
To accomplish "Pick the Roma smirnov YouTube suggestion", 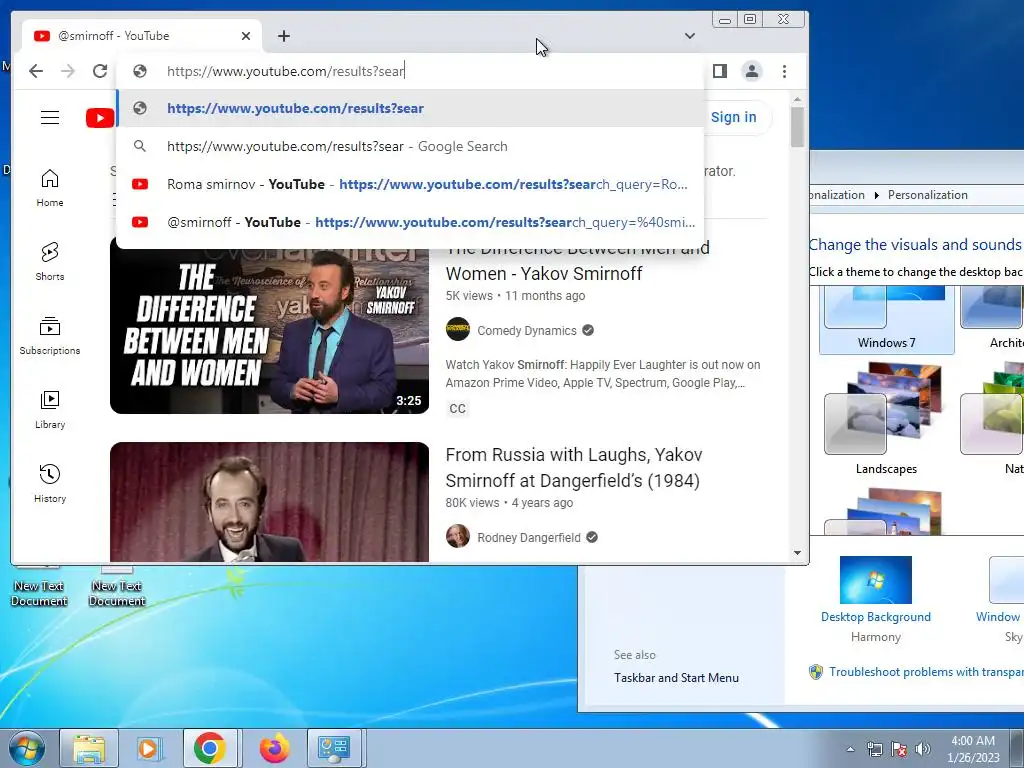I will click(410, 184).
